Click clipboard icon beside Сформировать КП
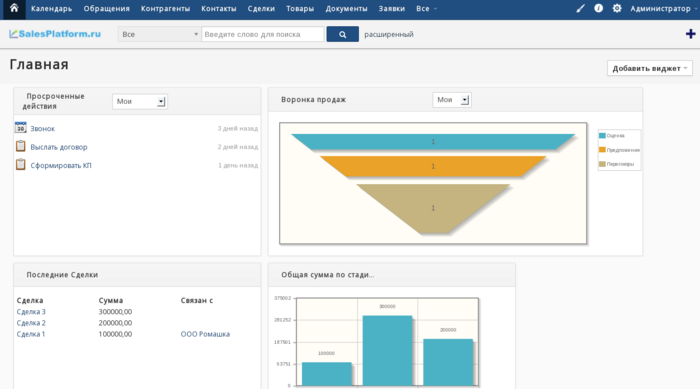This screenshot has height=389, width=700. [x=21, y=165]
